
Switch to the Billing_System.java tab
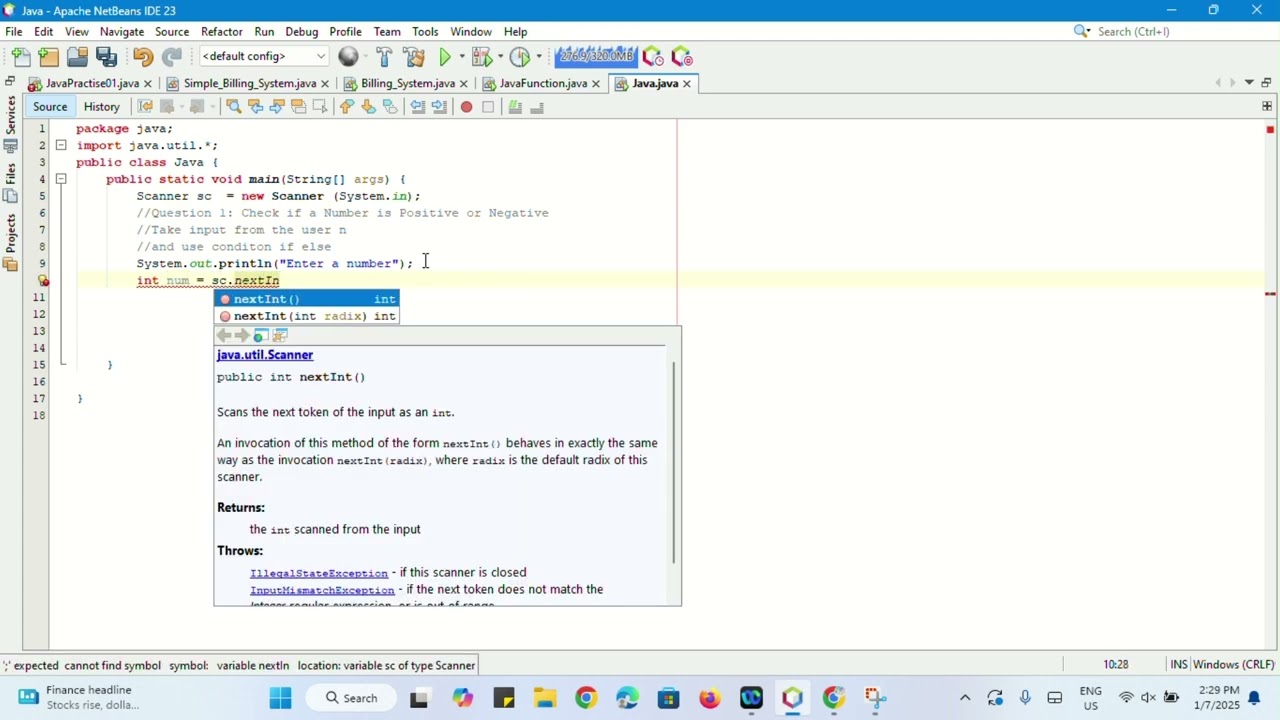point(408,84)
